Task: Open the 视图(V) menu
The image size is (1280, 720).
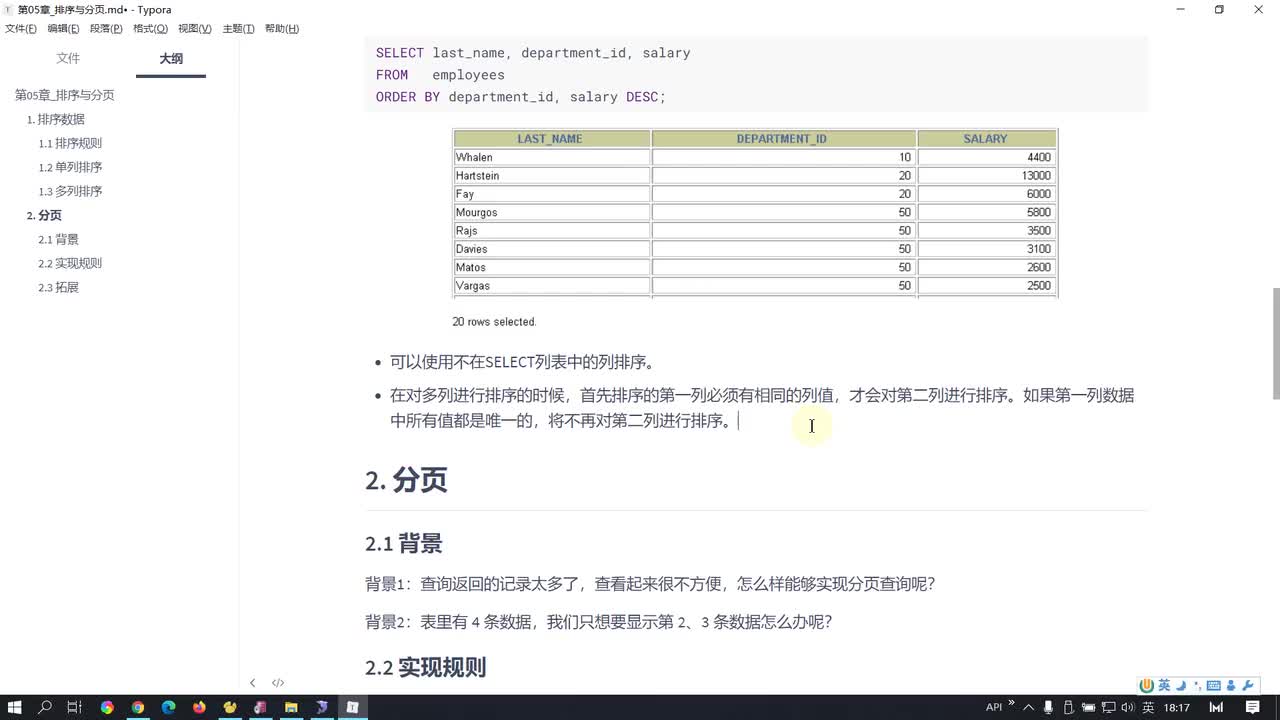Action: coord(194,28)
